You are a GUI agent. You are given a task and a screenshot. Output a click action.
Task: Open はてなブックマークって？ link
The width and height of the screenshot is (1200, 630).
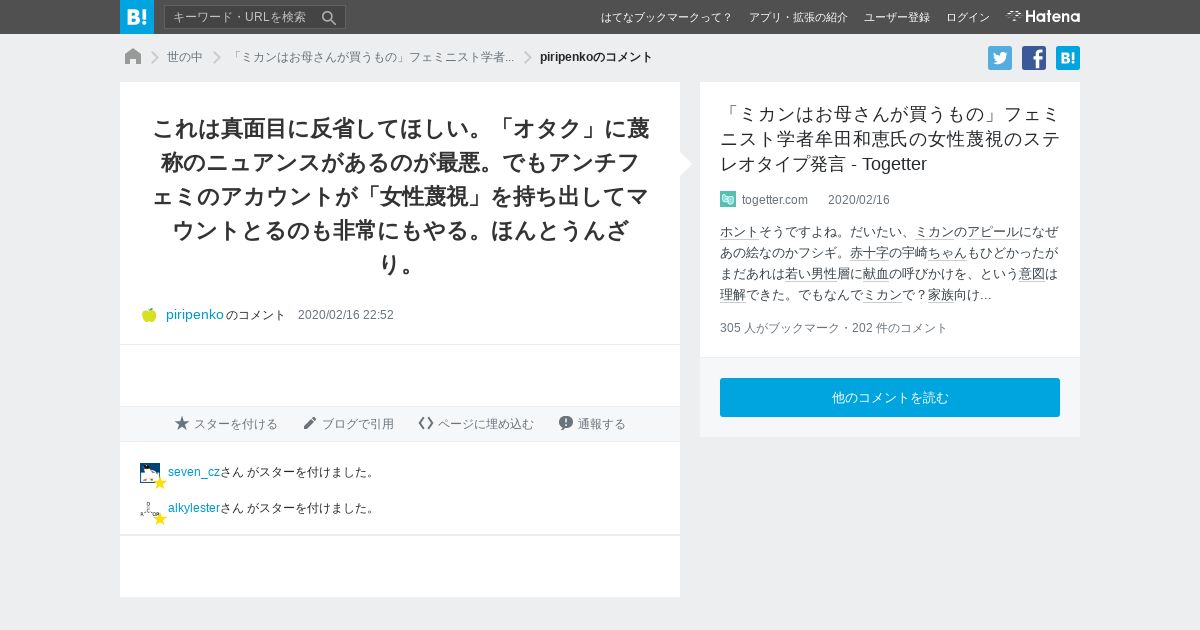pos(666,17)
